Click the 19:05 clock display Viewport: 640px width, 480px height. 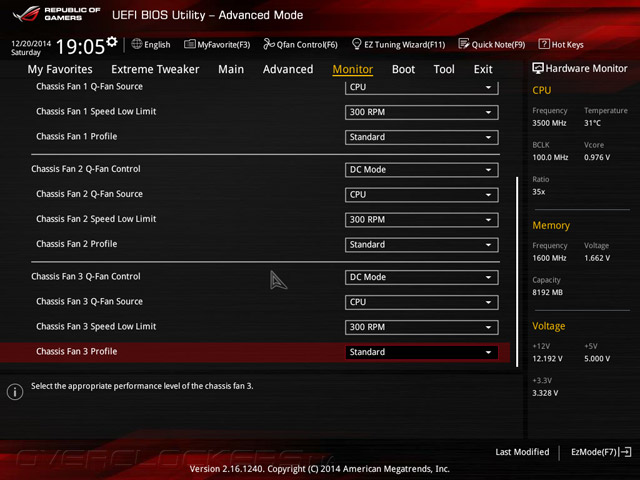point(80,47)
